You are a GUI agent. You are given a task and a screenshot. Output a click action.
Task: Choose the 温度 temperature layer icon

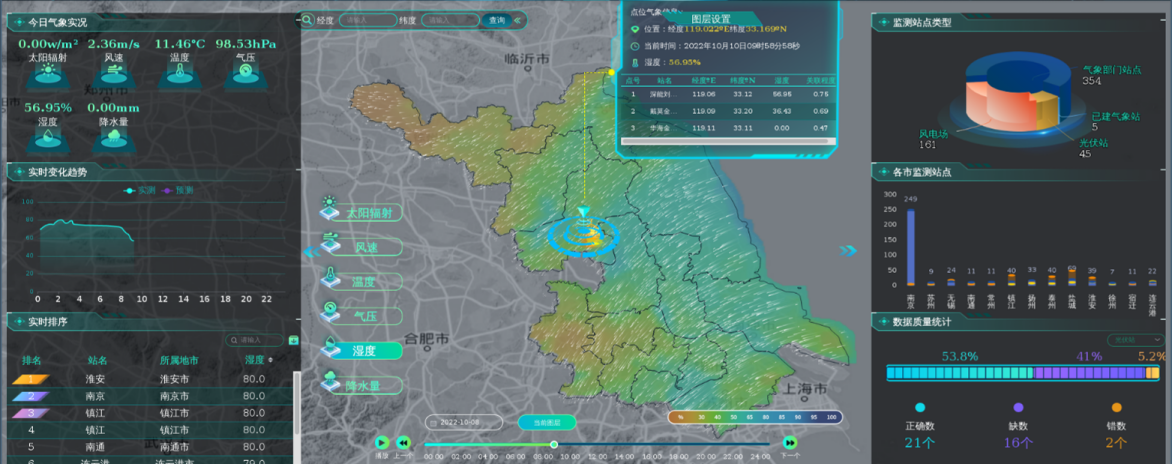coord(331,281)
